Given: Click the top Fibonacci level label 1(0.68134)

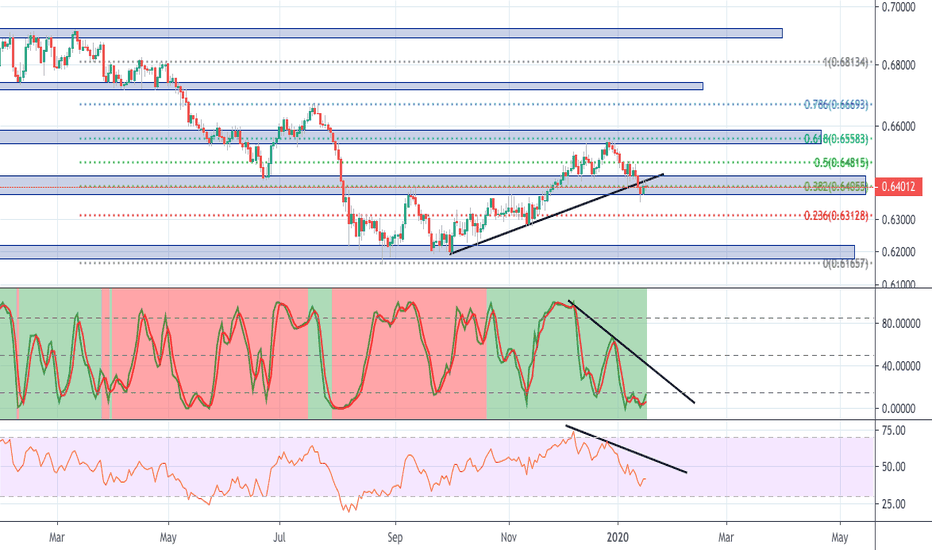Looking at the screenshot, I should [846, 62].
